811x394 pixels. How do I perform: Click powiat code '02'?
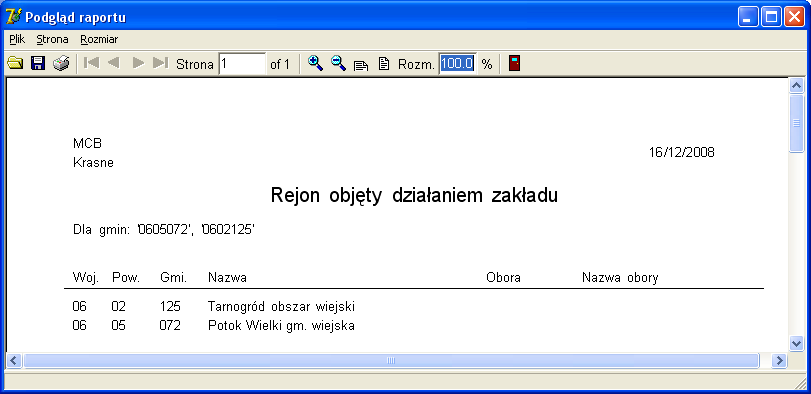118,307
